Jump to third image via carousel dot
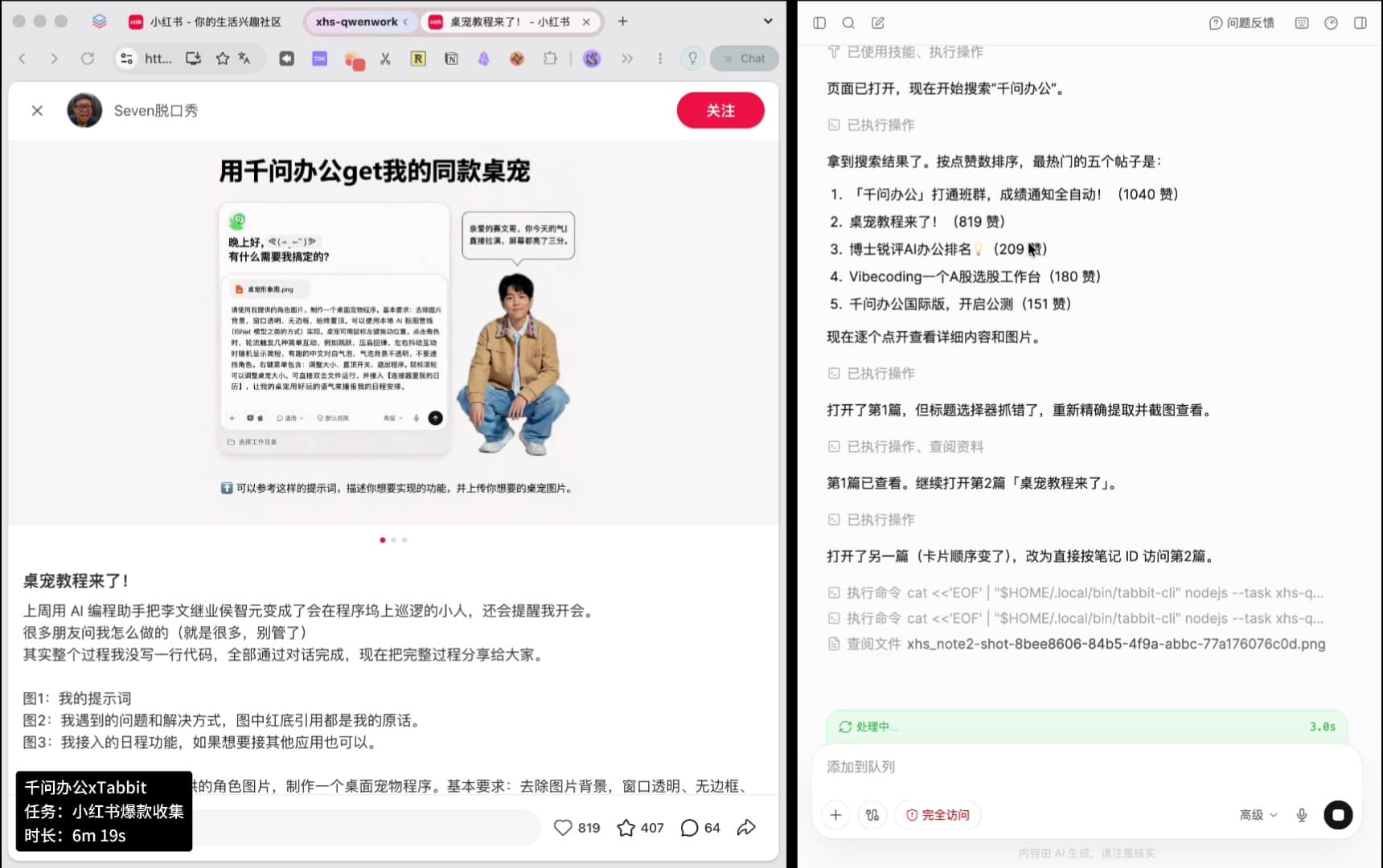The image size is (1383, 868). click(x=404, y=540)
